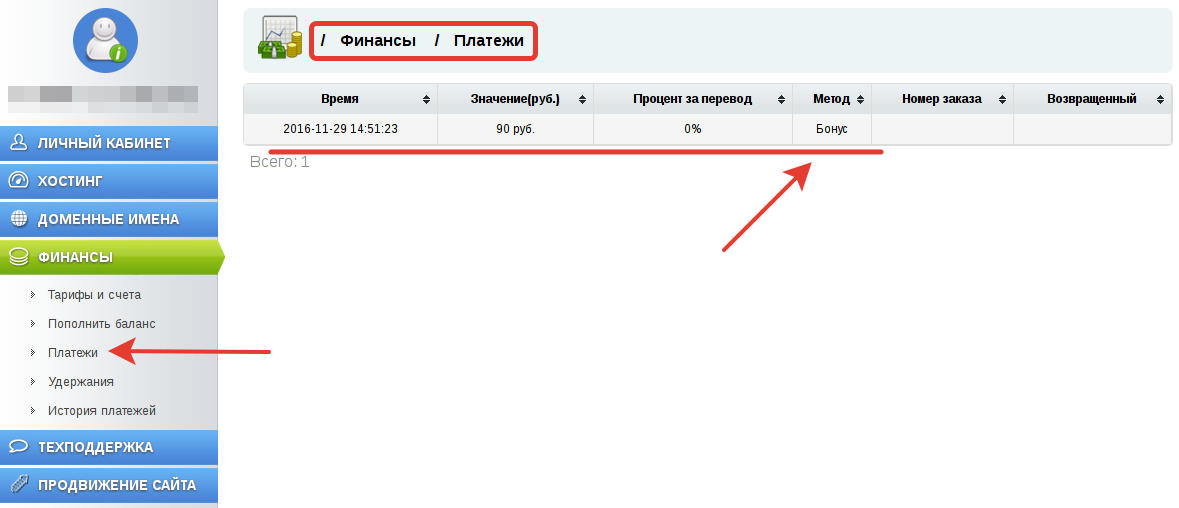Select Пополнить баланс in sidebar
The height and width of the screenshot is (508, 1179).
101,324
